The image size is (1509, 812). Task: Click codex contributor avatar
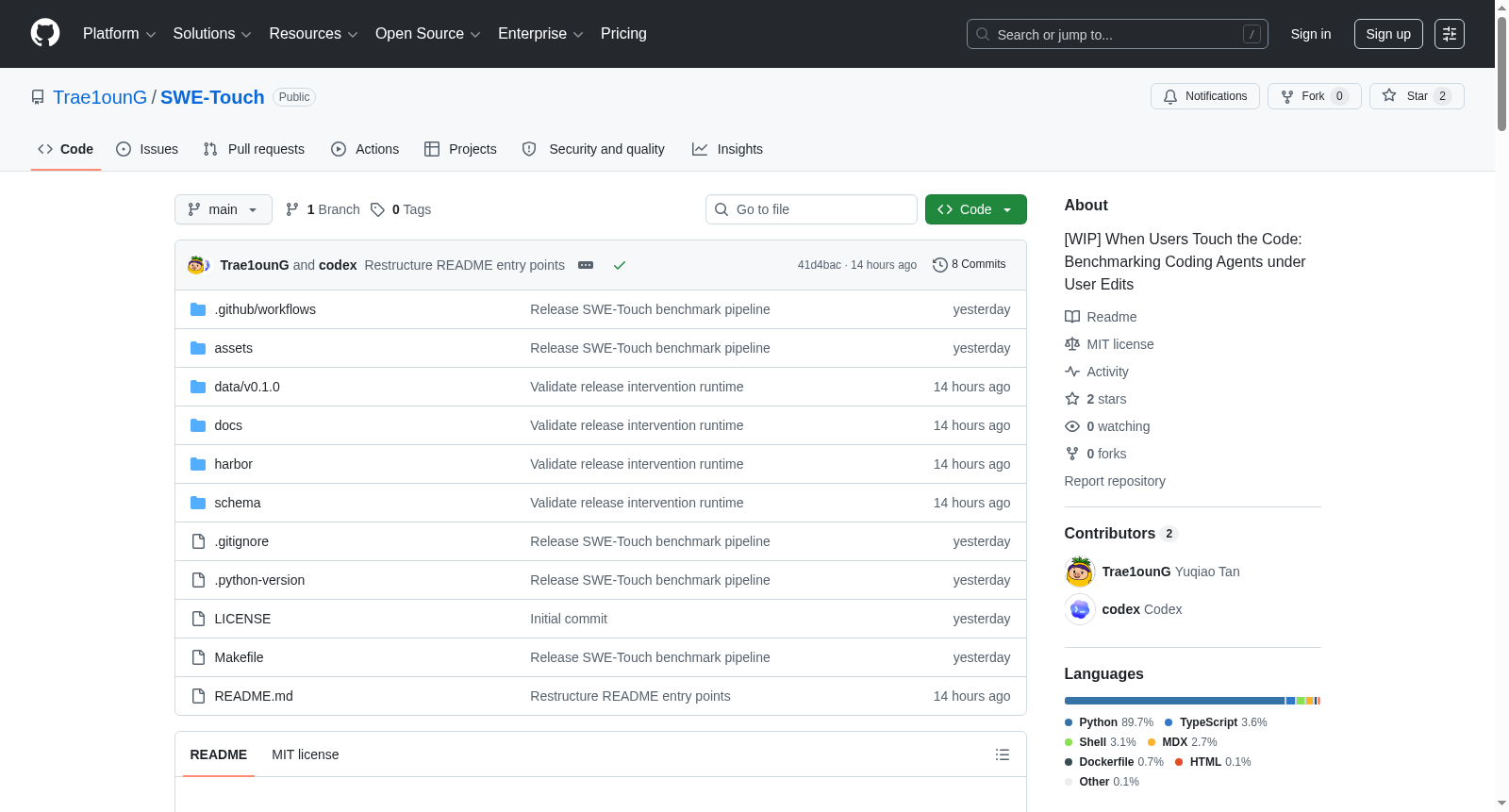click(1080, 609)
